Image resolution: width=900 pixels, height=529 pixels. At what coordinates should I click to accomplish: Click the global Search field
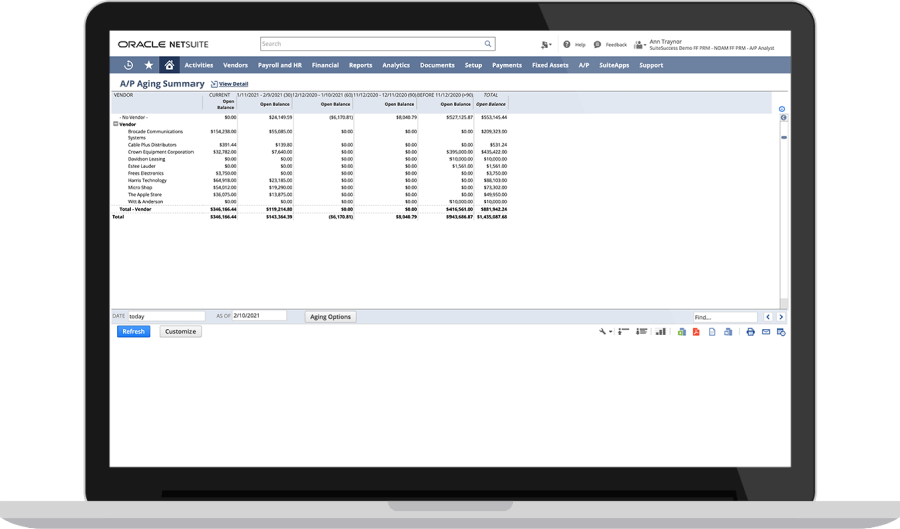point(378,44)
